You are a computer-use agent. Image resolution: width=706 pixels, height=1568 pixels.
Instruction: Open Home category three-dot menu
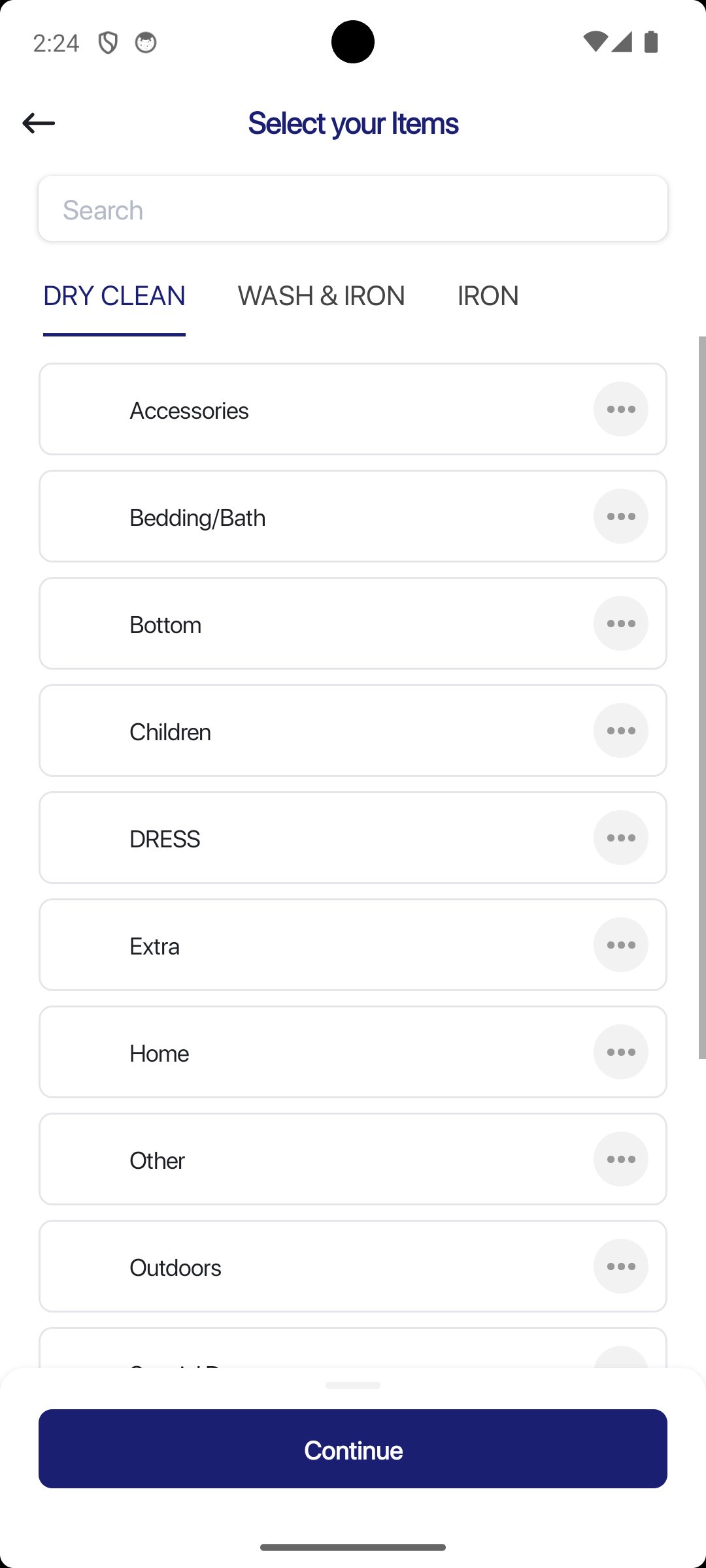[x=620, y=1053]
